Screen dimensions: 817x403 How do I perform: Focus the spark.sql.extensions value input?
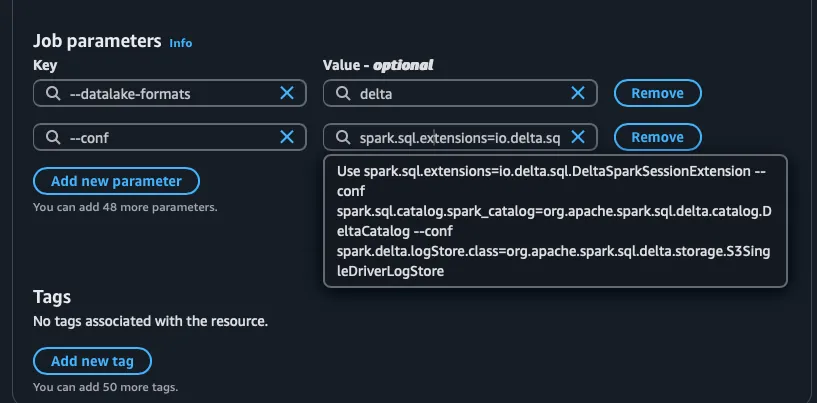(460, 137)
